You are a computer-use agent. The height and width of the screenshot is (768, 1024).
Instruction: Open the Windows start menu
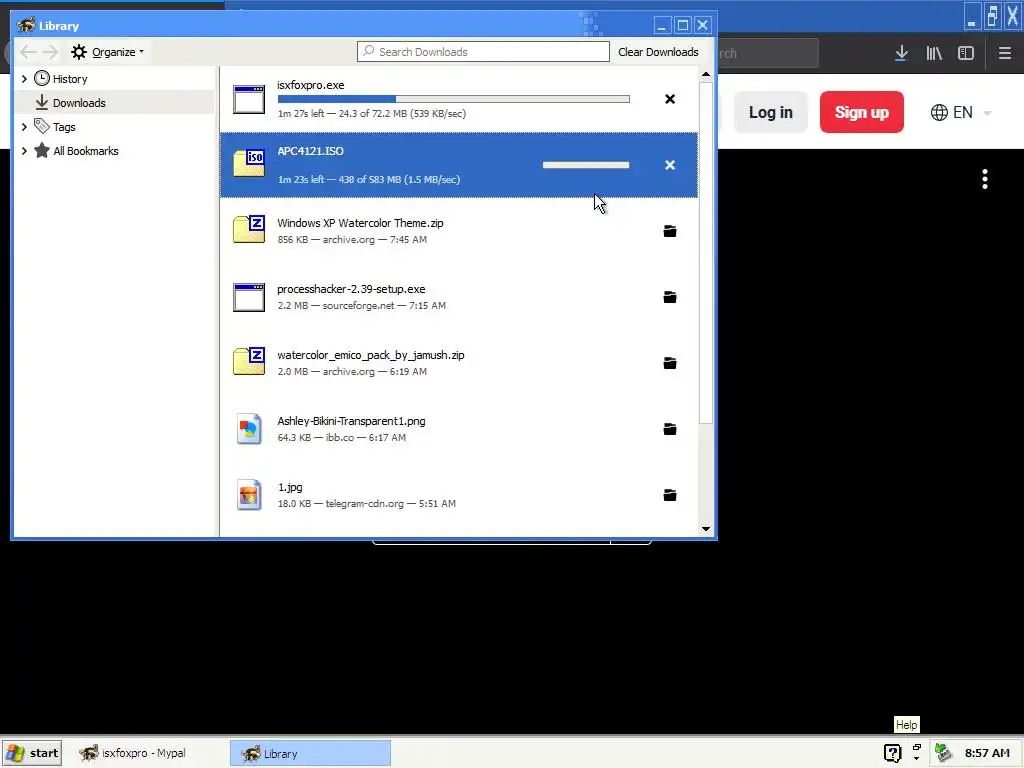(32, 753)
